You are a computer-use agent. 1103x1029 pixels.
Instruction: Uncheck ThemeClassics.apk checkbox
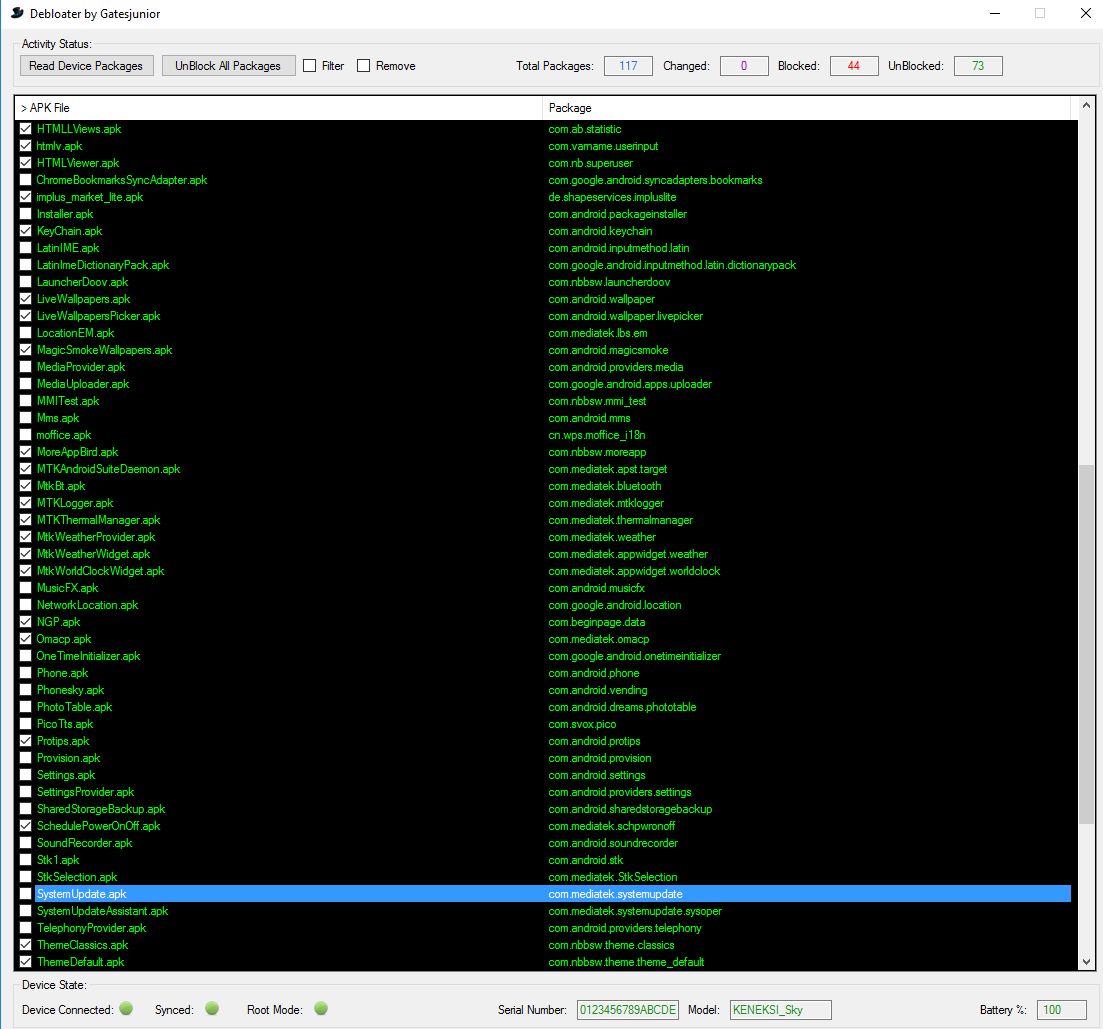pos(25,945)
